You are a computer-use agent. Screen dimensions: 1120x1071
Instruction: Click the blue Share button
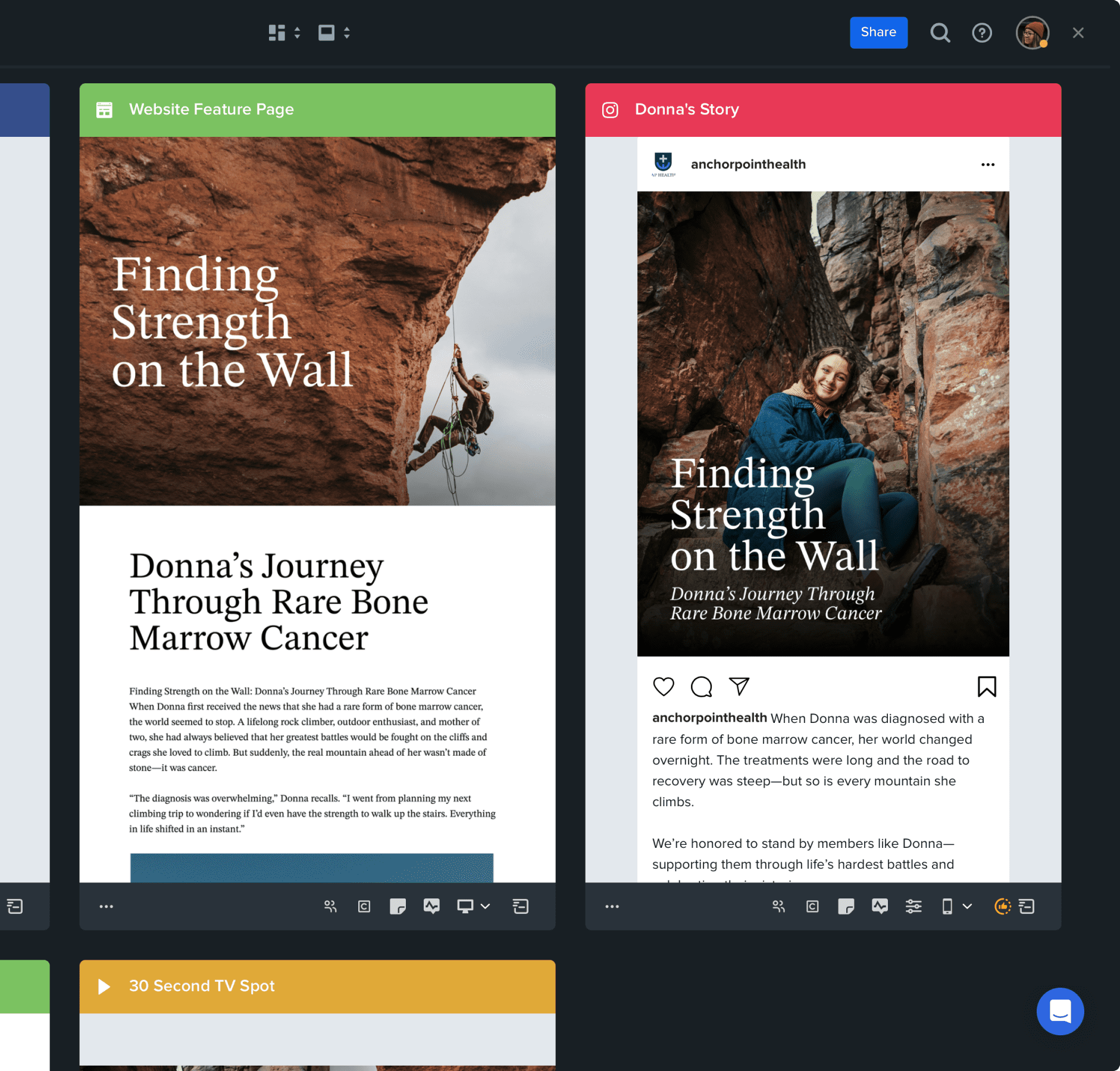pyautogui.click(x=878, y=33)
